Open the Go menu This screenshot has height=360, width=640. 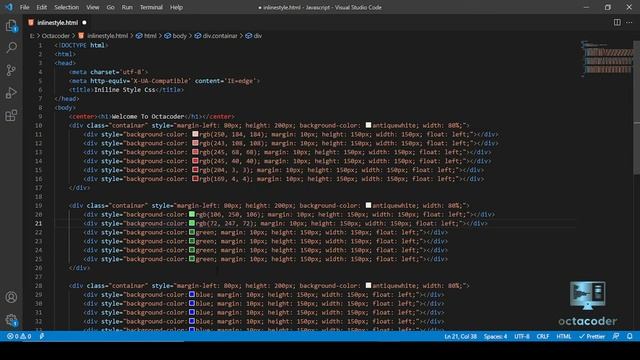[111, 7]
